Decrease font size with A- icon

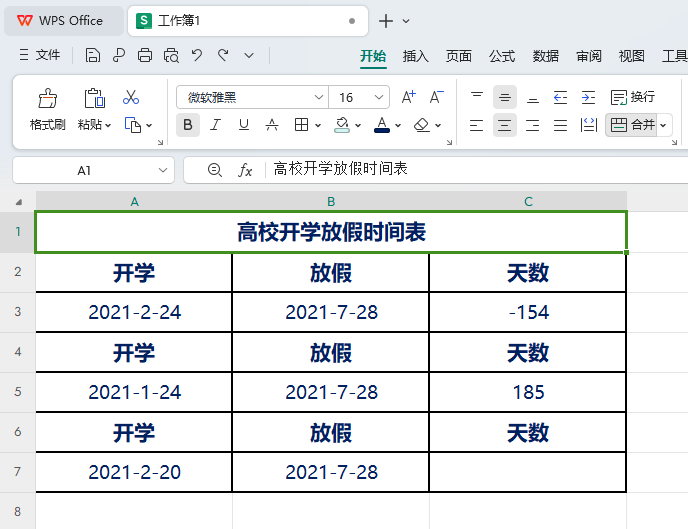coord(437,97)
